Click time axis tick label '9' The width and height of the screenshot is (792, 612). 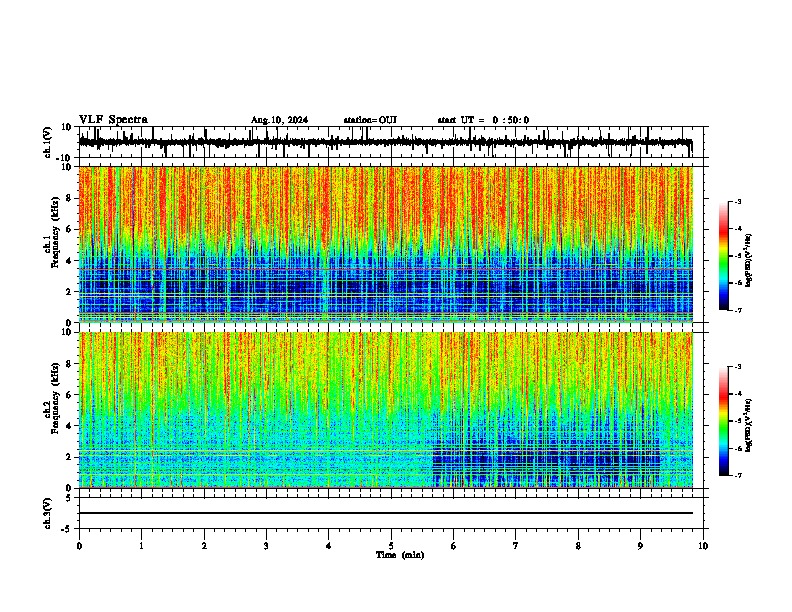[640, 546]
